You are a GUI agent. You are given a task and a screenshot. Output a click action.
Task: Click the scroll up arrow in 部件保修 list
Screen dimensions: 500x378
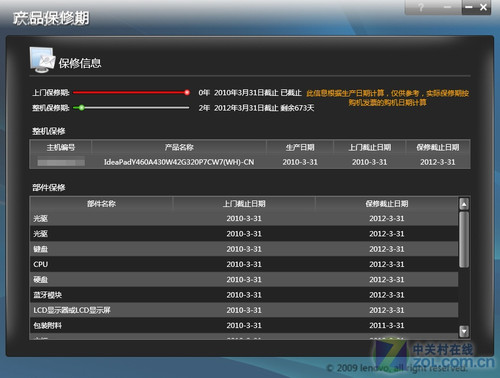pos(464,204)
